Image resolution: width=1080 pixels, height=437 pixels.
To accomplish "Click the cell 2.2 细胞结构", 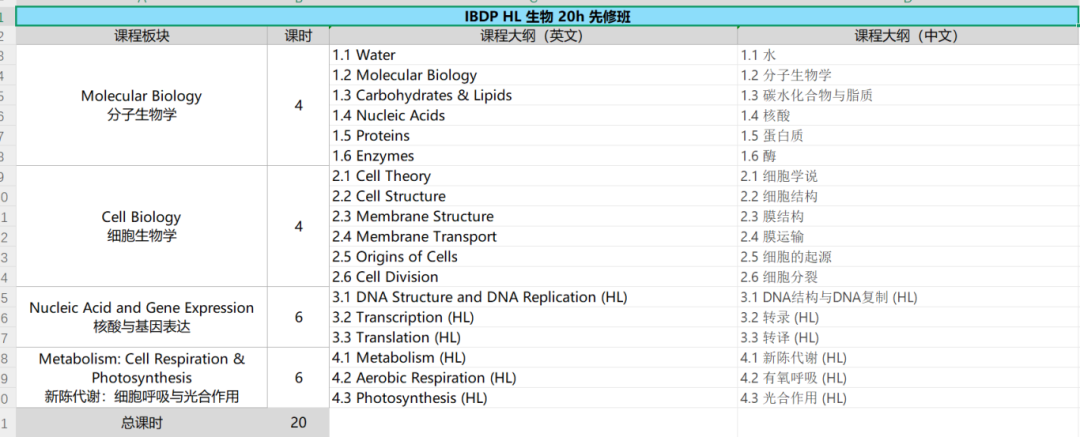I will click(x=908, y=196).
